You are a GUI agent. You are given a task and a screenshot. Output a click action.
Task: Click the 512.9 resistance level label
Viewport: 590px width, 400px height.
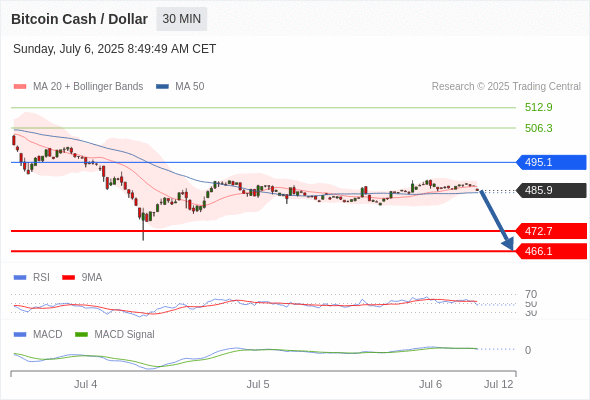click(538, 107)
